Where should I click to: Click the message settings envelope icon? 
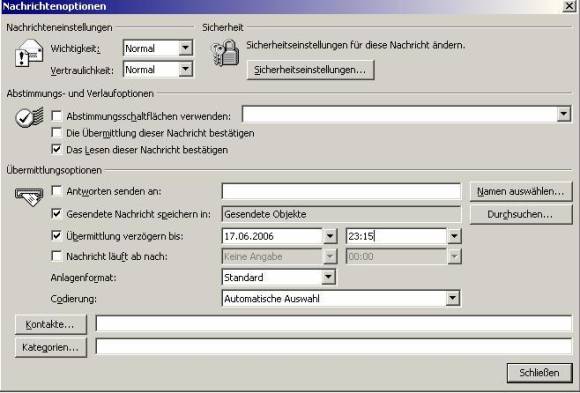tap(29, 54)
